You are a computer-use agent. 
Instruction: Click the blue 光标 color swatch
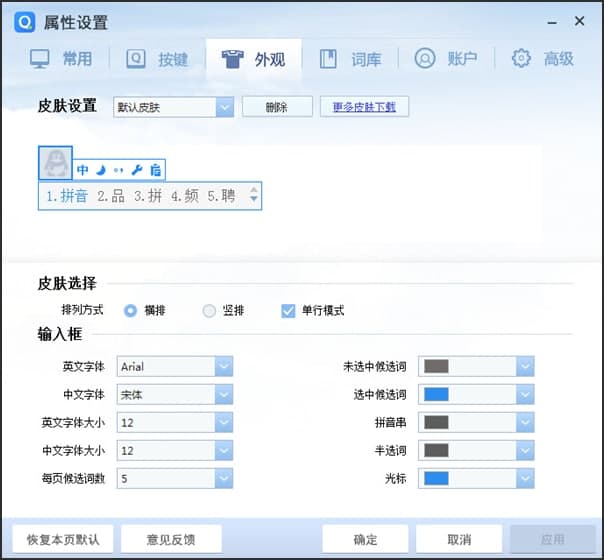click(436, 479)
